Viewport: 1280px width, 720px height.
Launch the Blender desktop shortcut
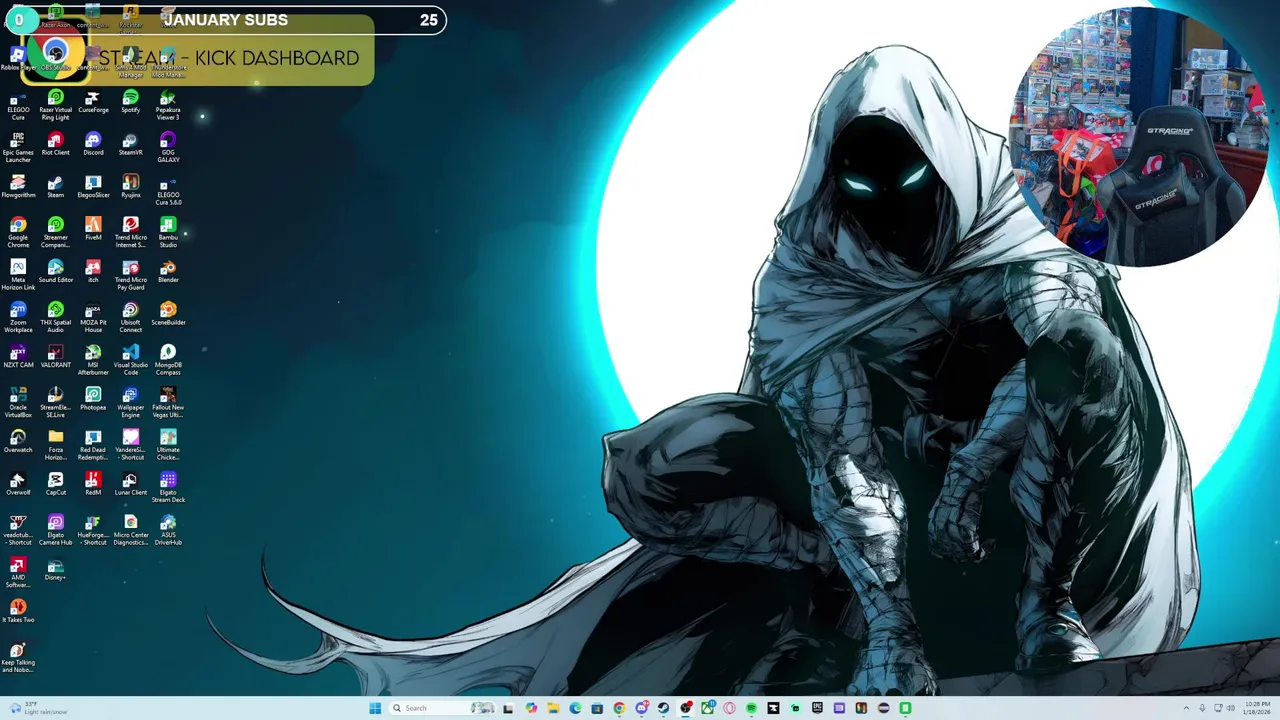[x=168, y=272]
